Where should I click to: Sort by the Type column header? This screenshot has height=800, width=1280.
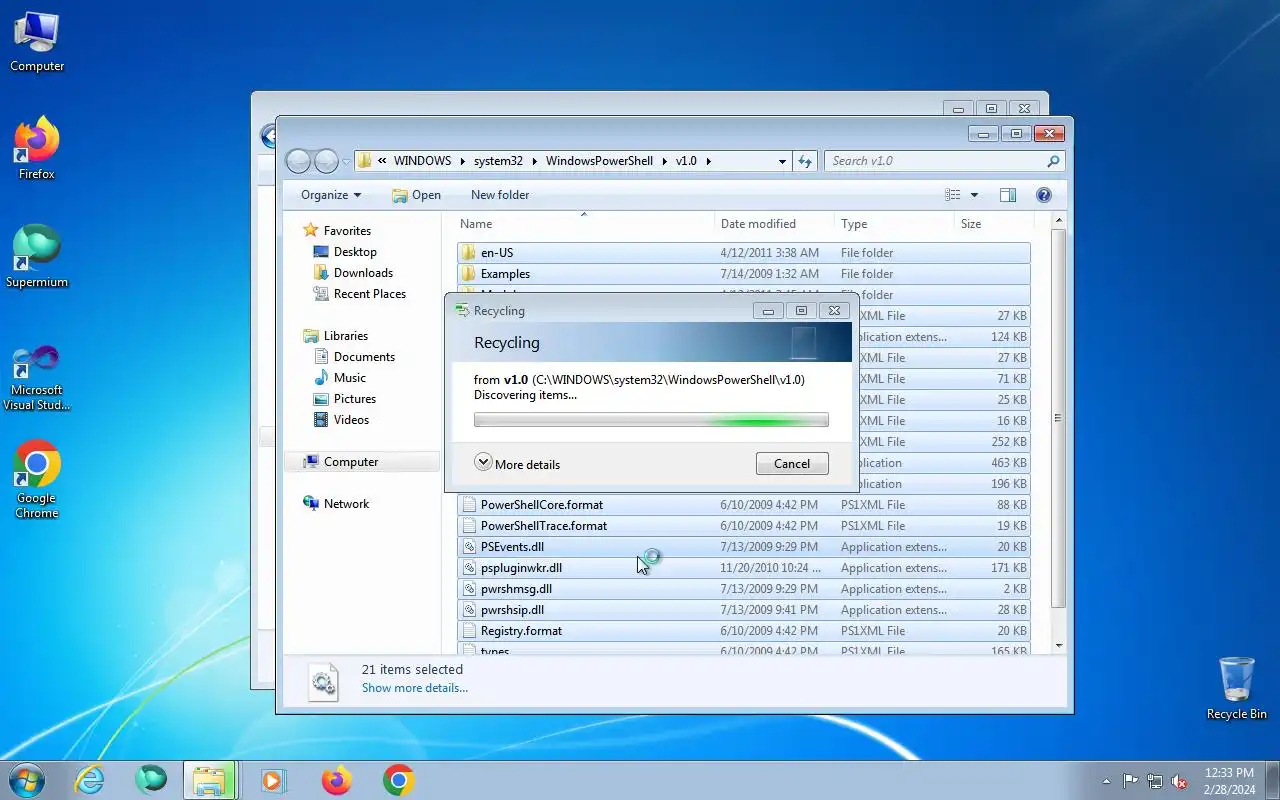[x=895, y=224]
